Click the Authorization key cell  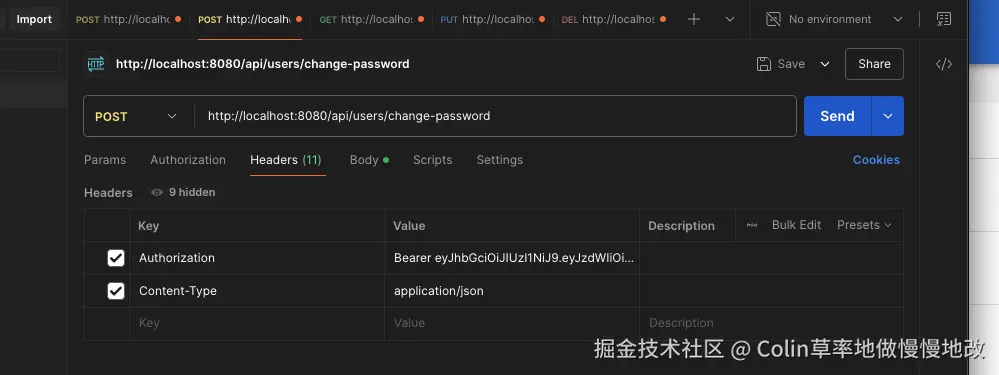pyautogui.click(x=257, y=258)
